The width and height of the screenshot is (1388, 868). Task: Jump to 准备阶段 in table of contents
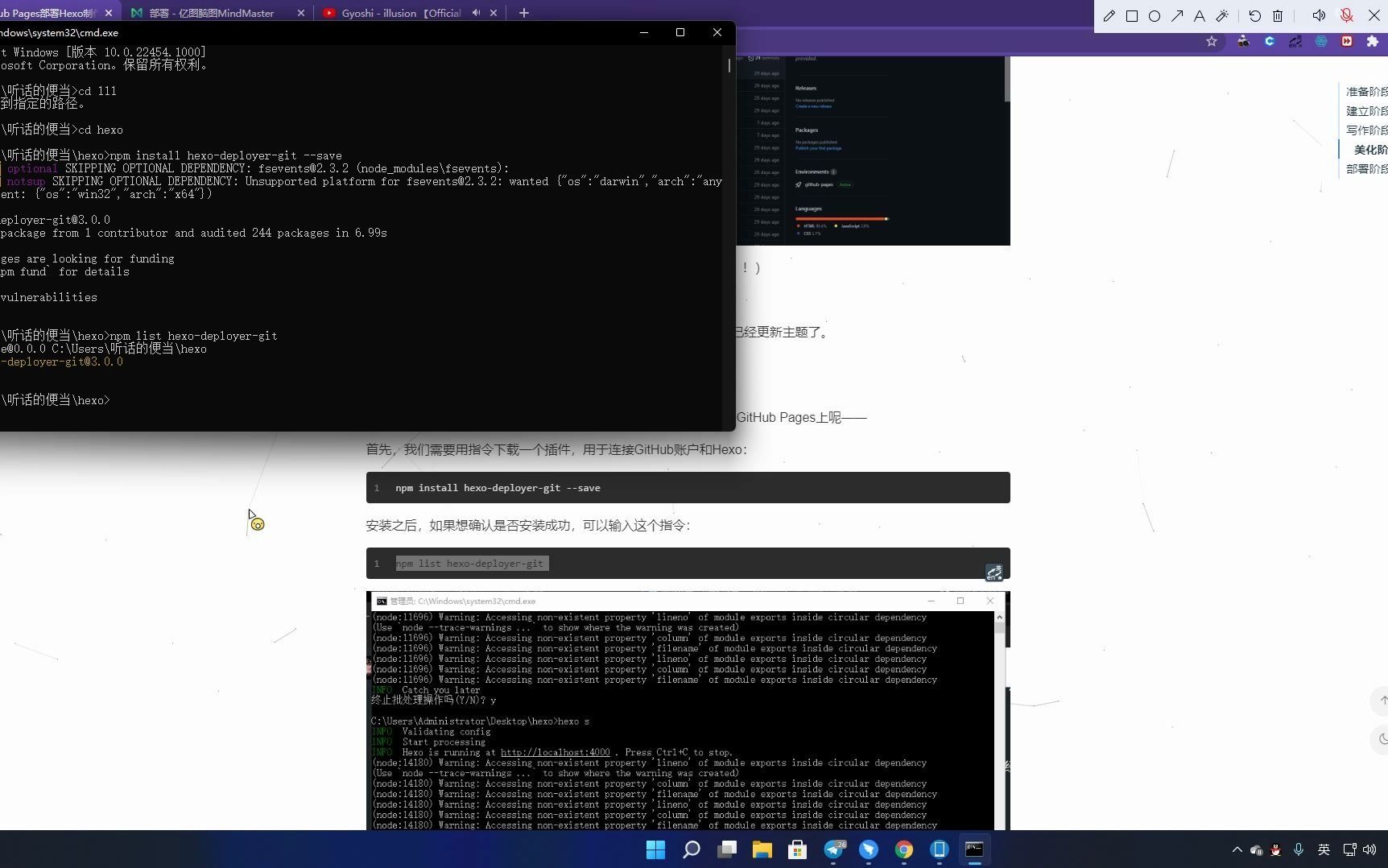coord(1366,92)
